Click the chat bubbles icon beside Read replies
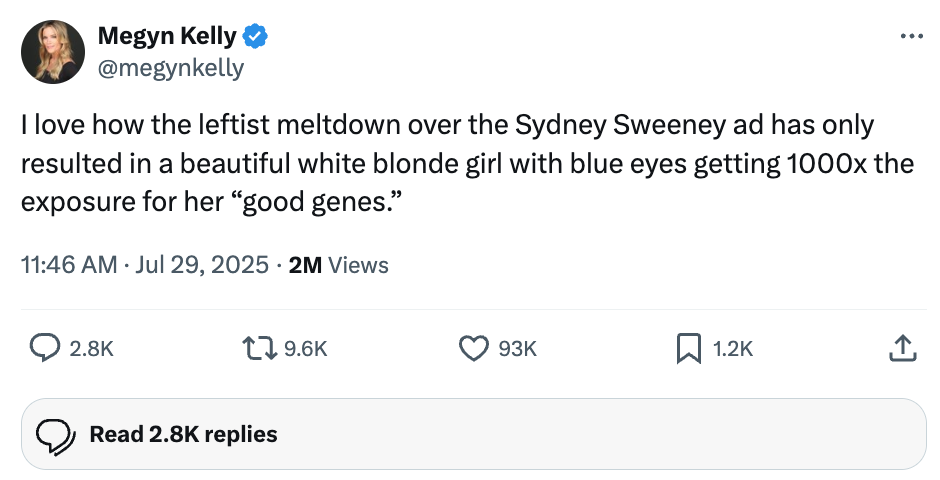 point(56,435)
